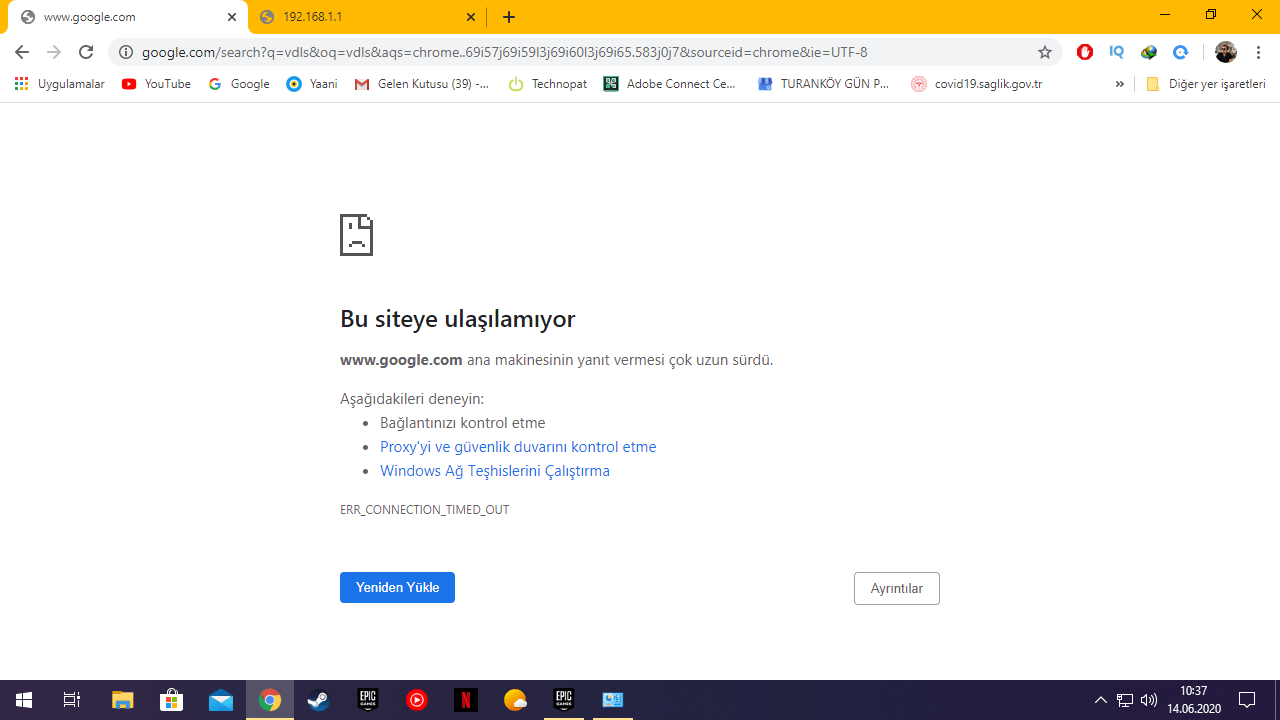Open covid19.saglik.gov.tr bookmark
The image size is (1280, 720).
977,84
